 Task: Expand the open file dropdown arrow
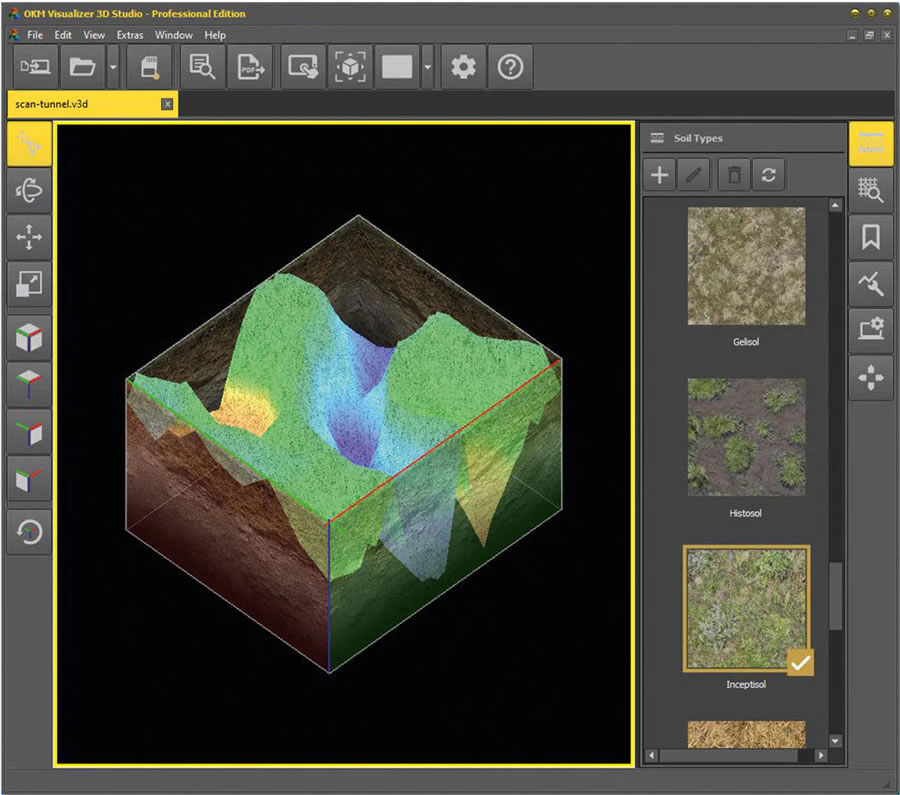coord(113,67)
